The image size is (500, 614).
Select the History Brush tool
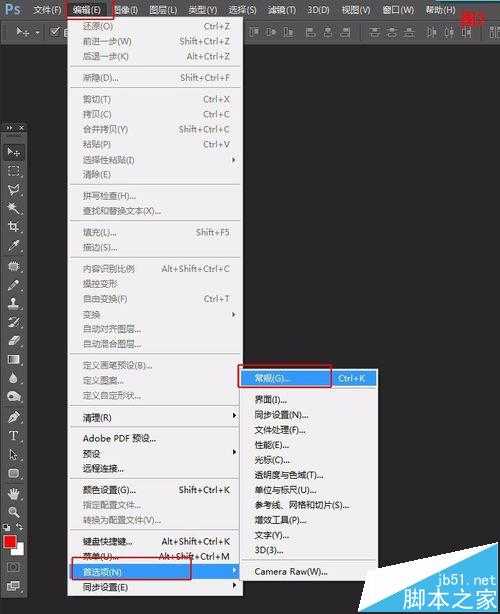click(14, 322)
